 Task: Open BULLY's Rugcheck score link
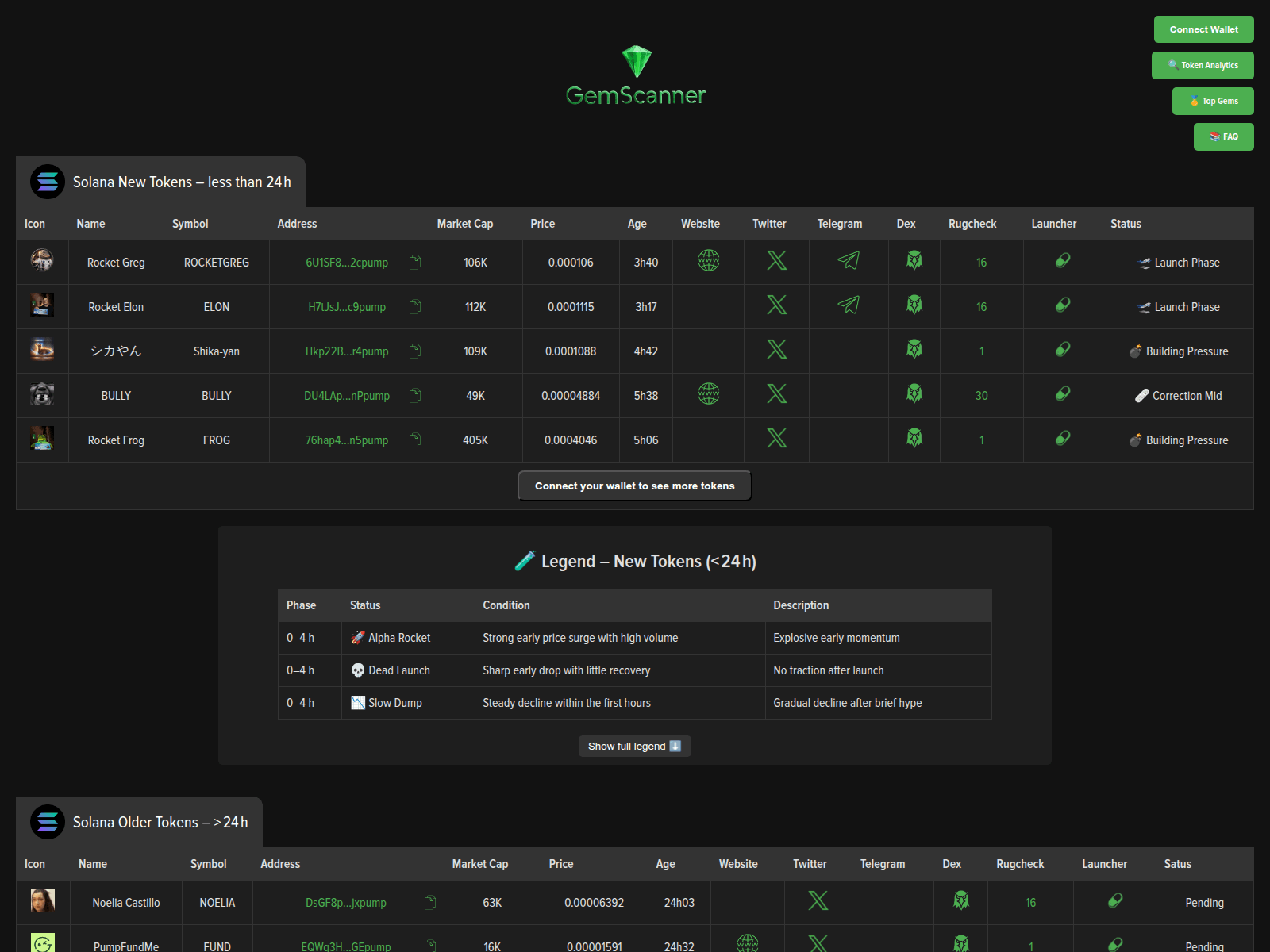[981, 395]
